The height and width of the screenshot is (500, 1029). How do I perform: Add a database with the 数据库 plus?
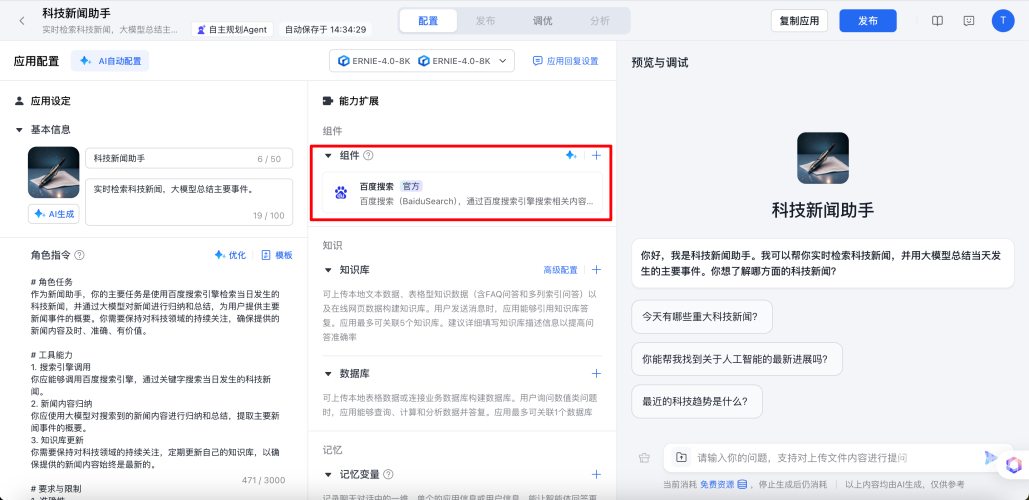pyautogui.click(x=596, y=373)
